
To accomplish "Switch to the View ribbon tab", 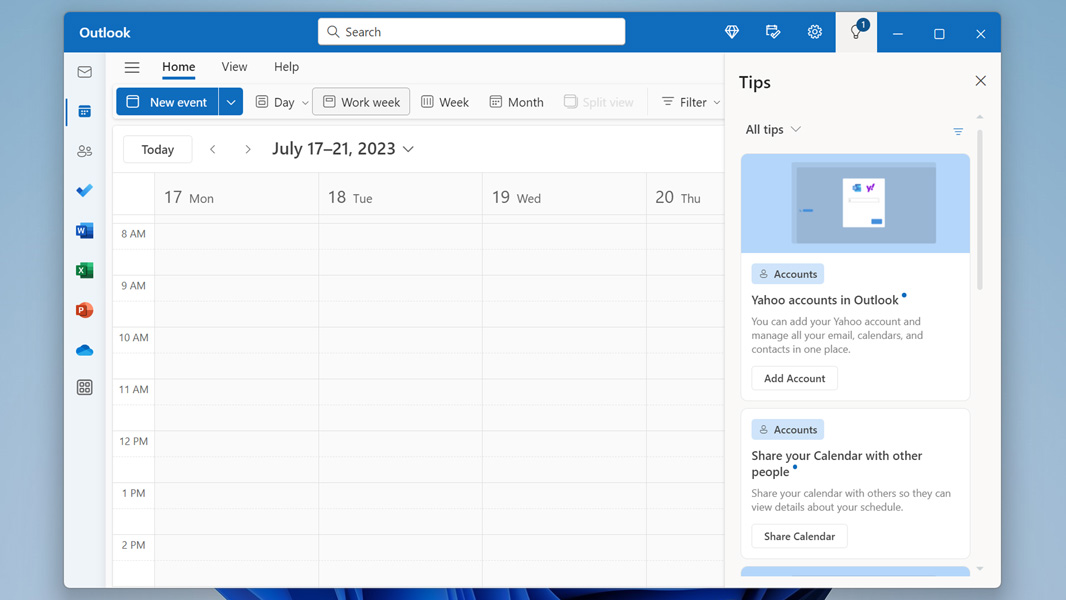I will 234,66.
